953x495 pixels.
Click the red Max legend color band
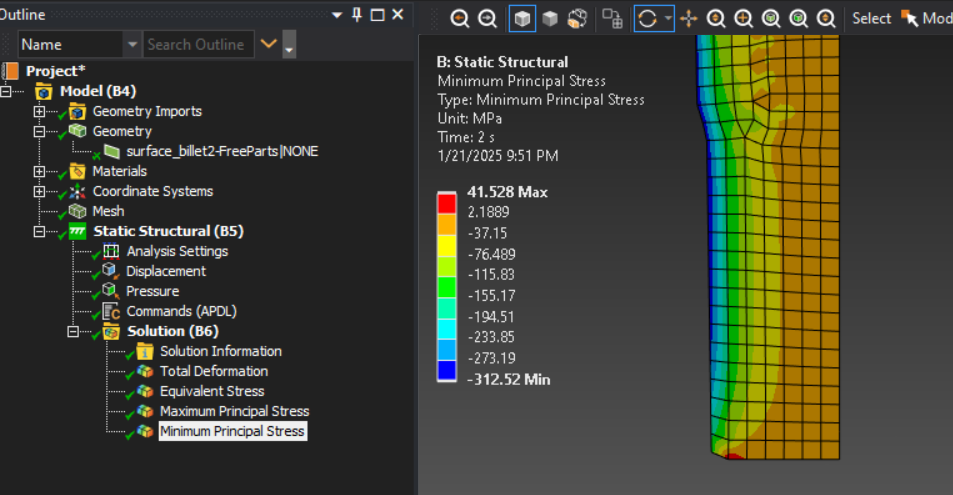point(447,202)
